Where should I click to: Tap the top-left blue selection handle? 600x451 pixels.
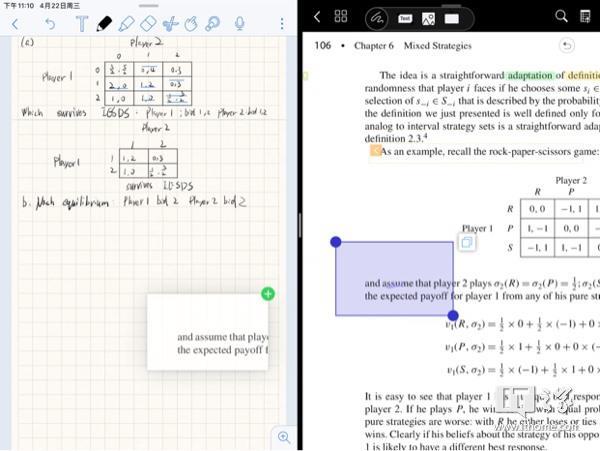point(336,242)
